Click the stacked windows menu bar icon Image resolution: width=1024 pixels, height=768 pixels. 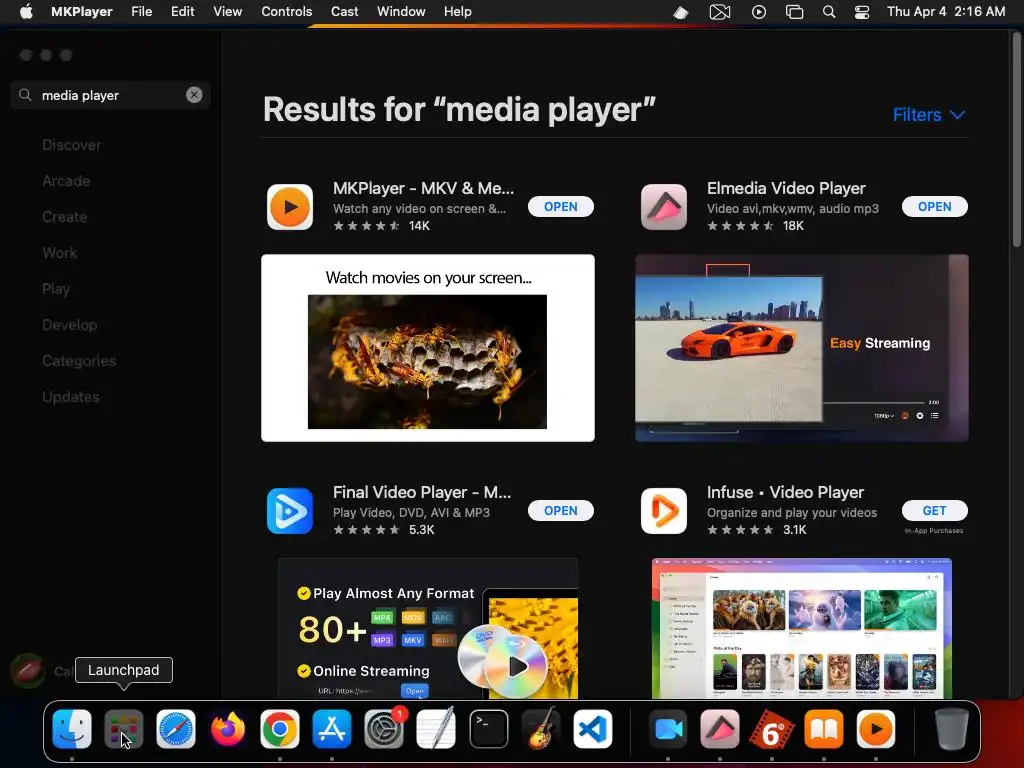(x=794, y=12)
